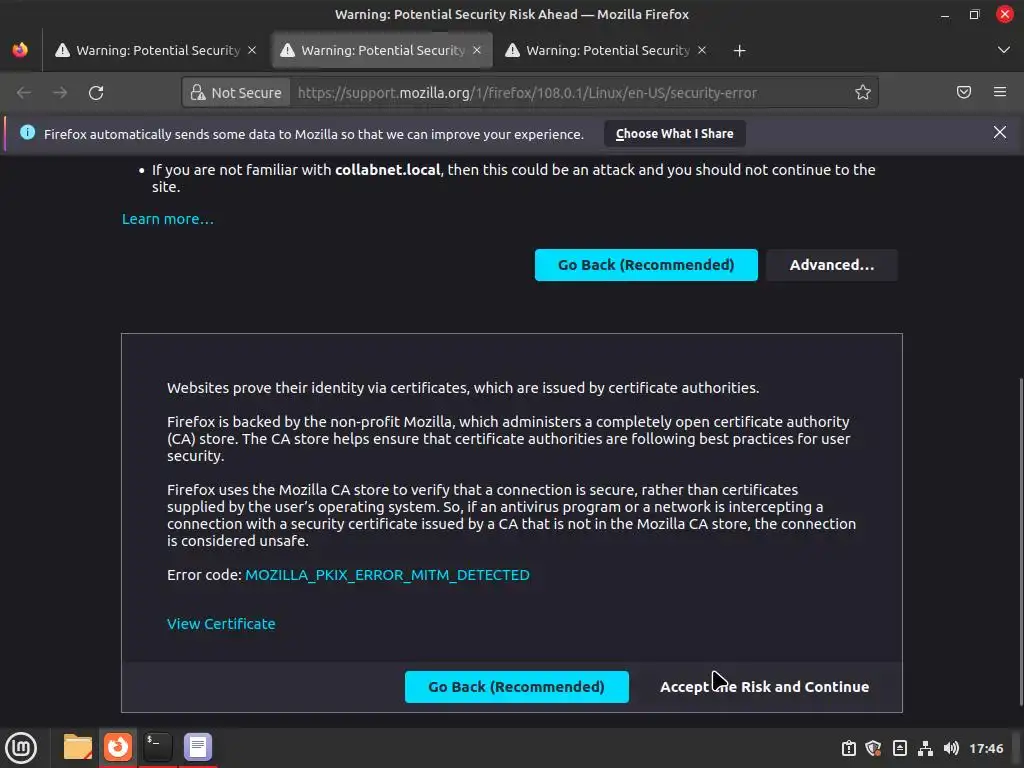Open the text editor taskbar icon
1024x768 pixels.
click(198, 747)
